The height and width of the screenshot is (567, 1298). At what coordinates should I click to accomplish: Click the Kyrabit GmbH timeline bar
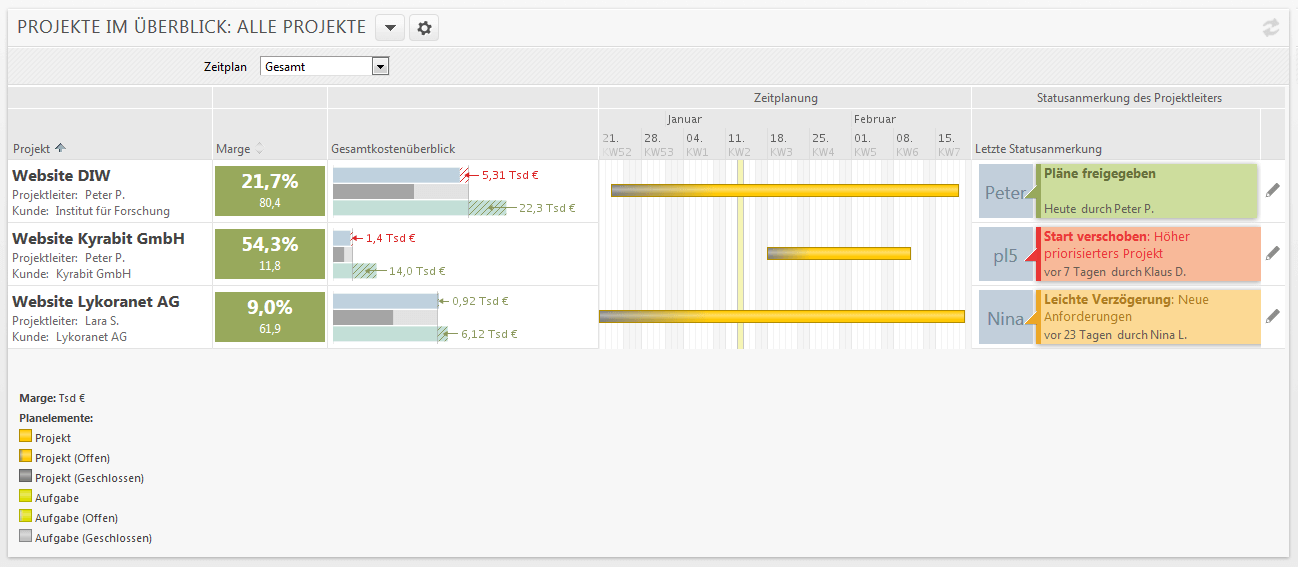point(840,253)
